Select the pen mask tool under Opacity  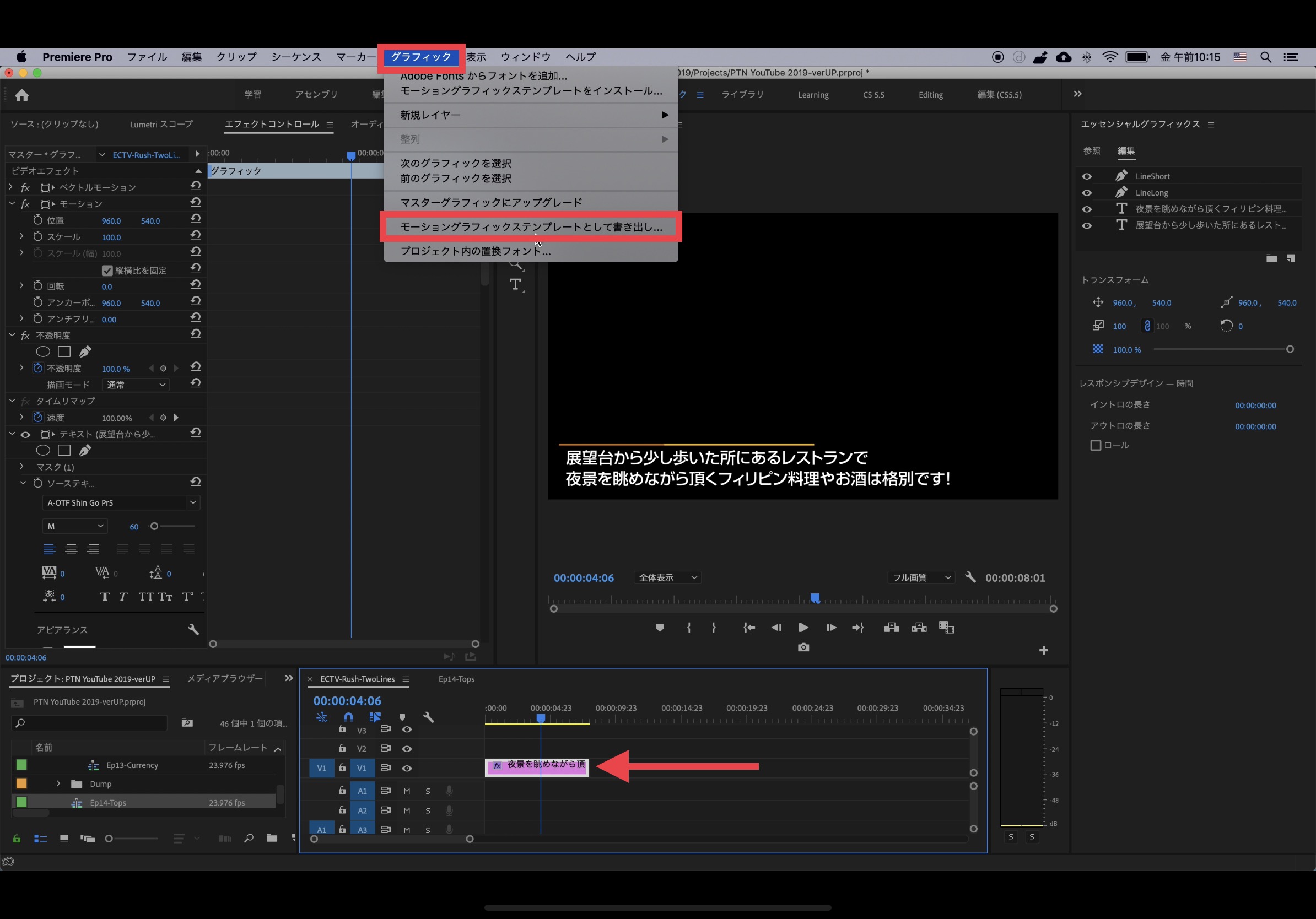pyautogui.click(x=85, y=351)
